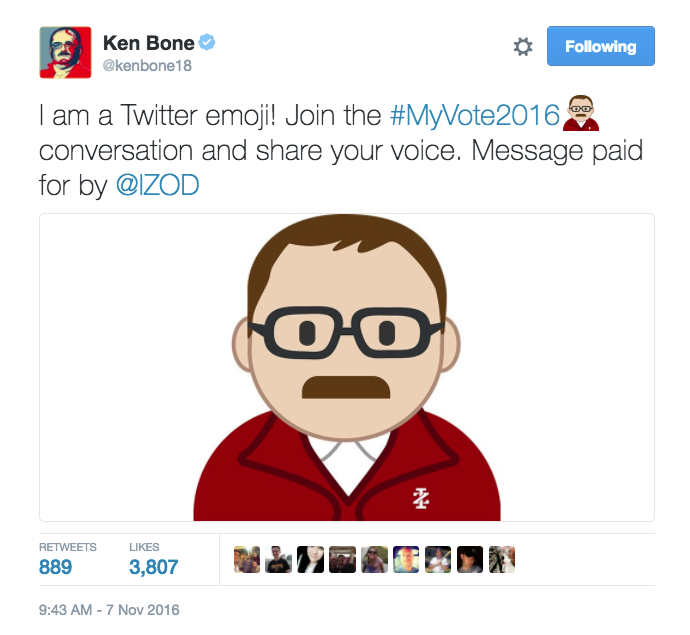Click the fourth liker avatar thumbnail
690x635 pixels.
click(x=342, y=559)
